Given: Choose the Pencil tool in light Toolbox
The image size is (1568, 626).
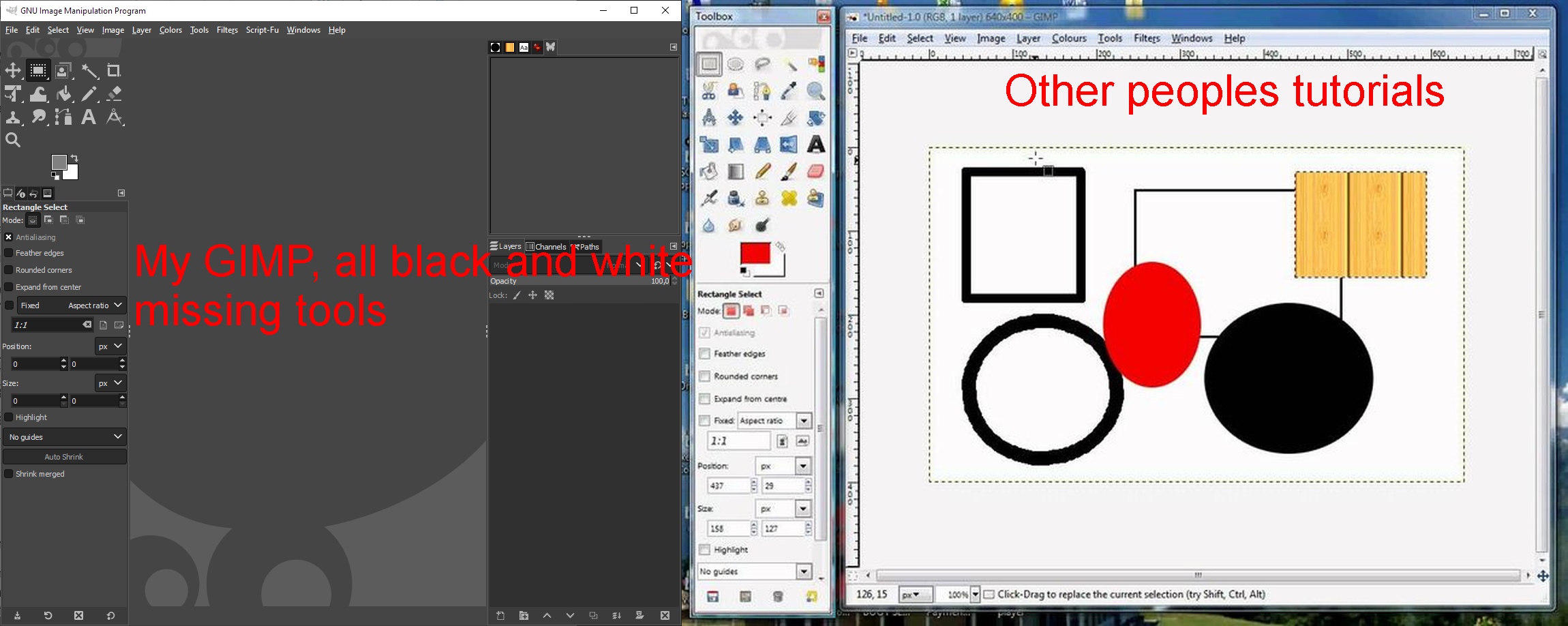Looking at the screenshot, I should [762, 171].
